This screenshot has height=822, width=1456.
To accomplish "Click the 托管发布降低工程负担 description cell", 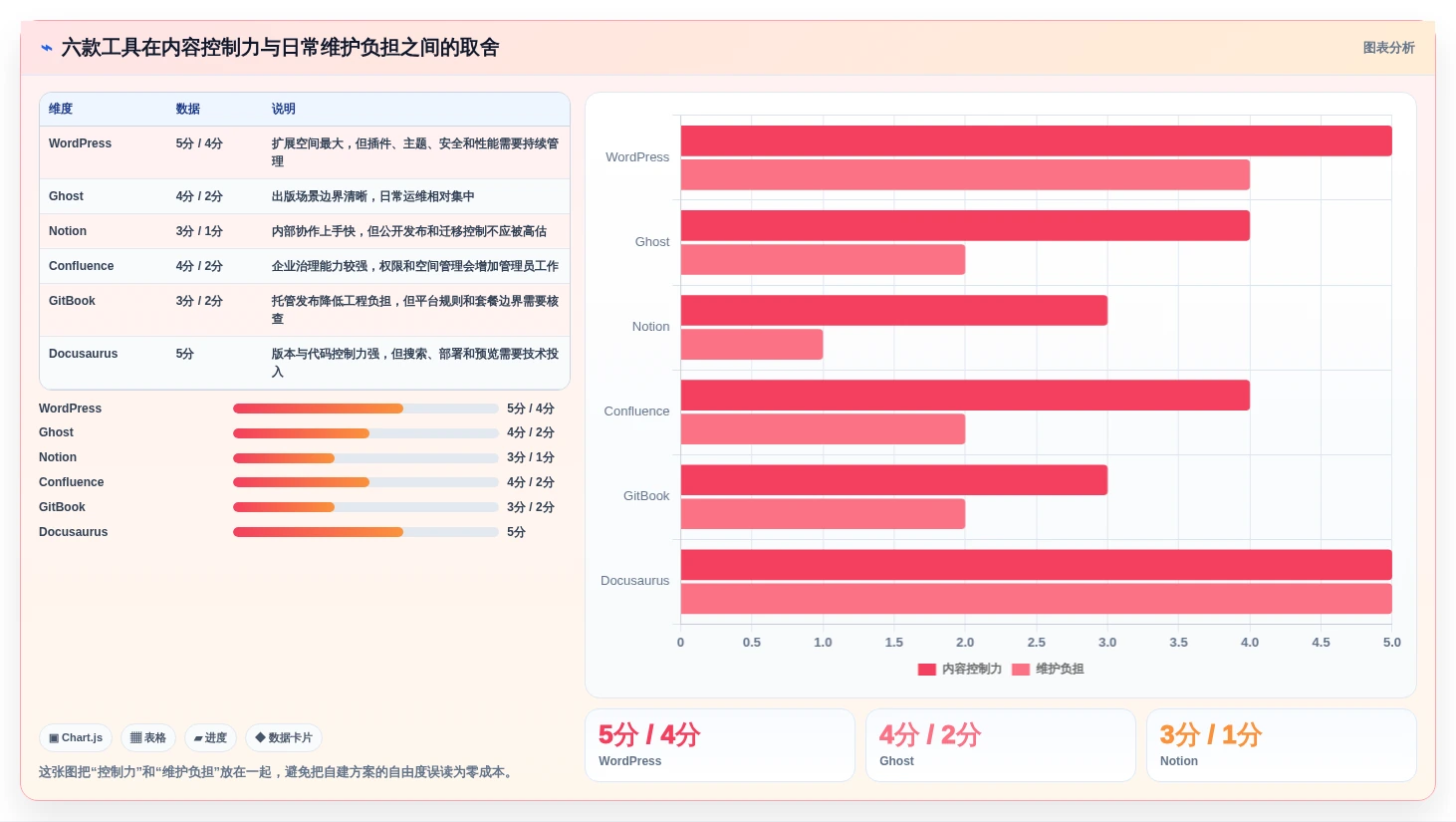I will click(415, 310).
